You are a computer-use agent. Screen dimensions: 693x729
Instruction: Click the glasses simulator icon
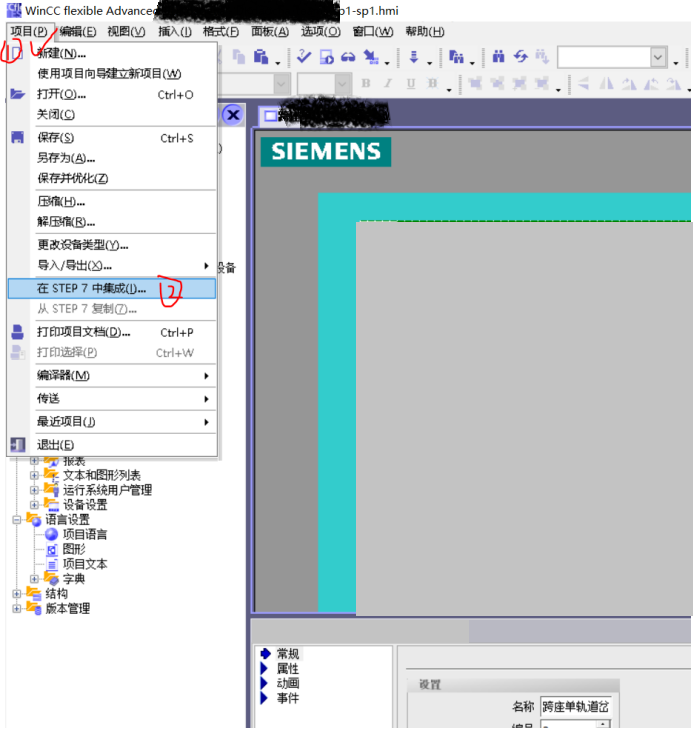[x=348, y=57]
